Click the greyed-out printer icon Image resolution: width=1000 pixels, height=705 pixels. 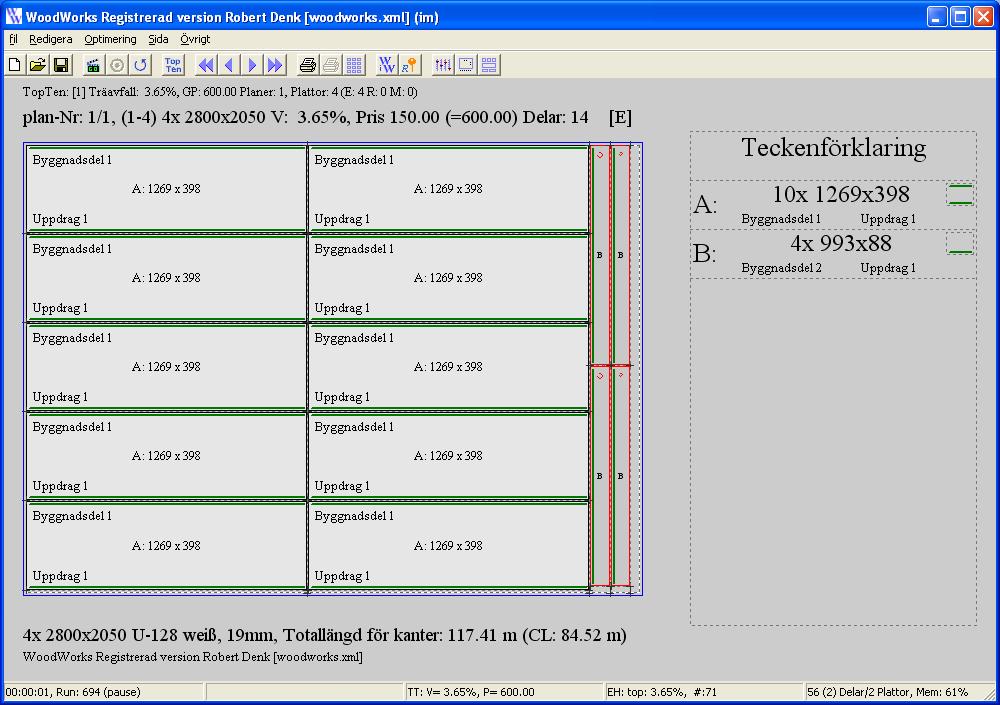pyautogui.click(x=331, y=64)
